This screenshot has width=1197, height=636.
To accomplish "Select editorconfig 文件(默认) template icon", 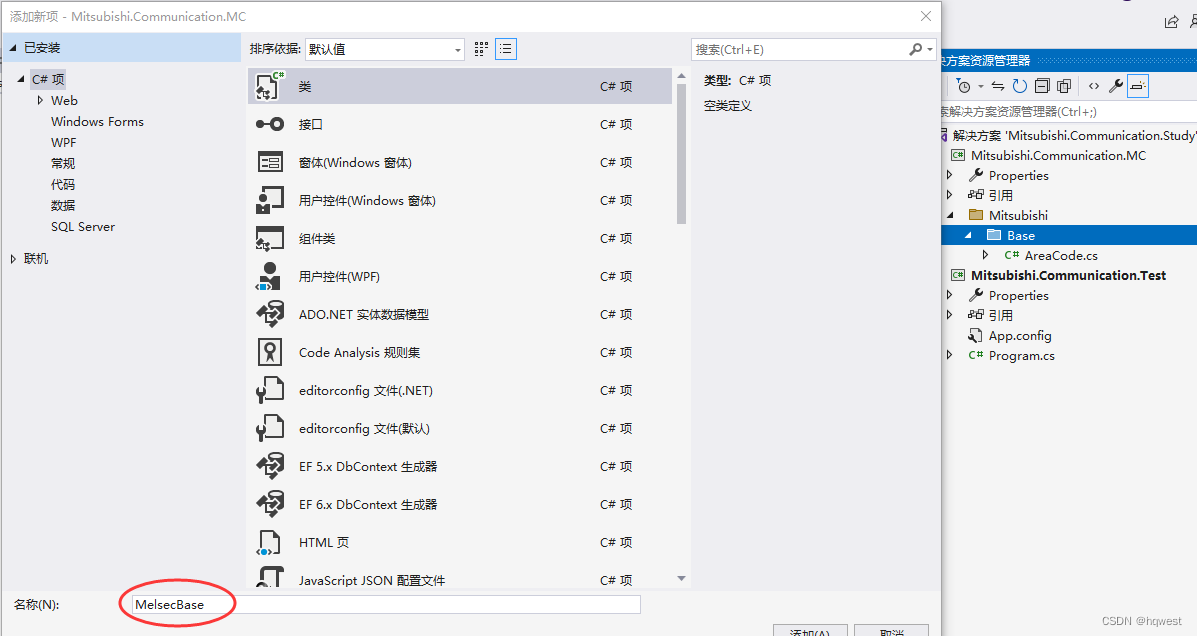I will coord(269,428).
